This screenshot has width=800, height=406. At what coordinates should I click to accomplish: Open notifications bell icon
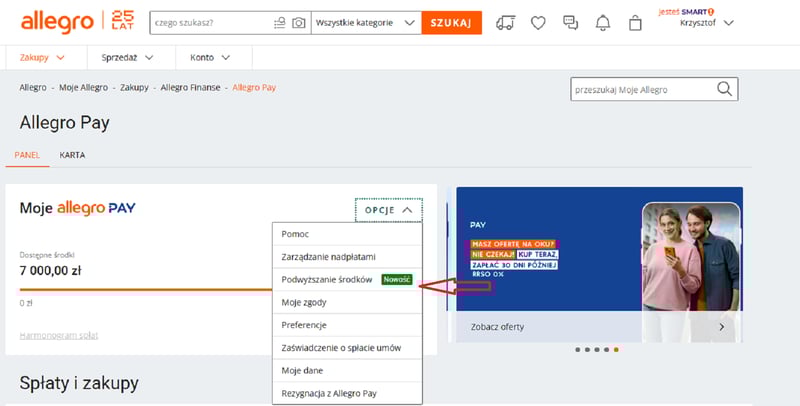602,22
